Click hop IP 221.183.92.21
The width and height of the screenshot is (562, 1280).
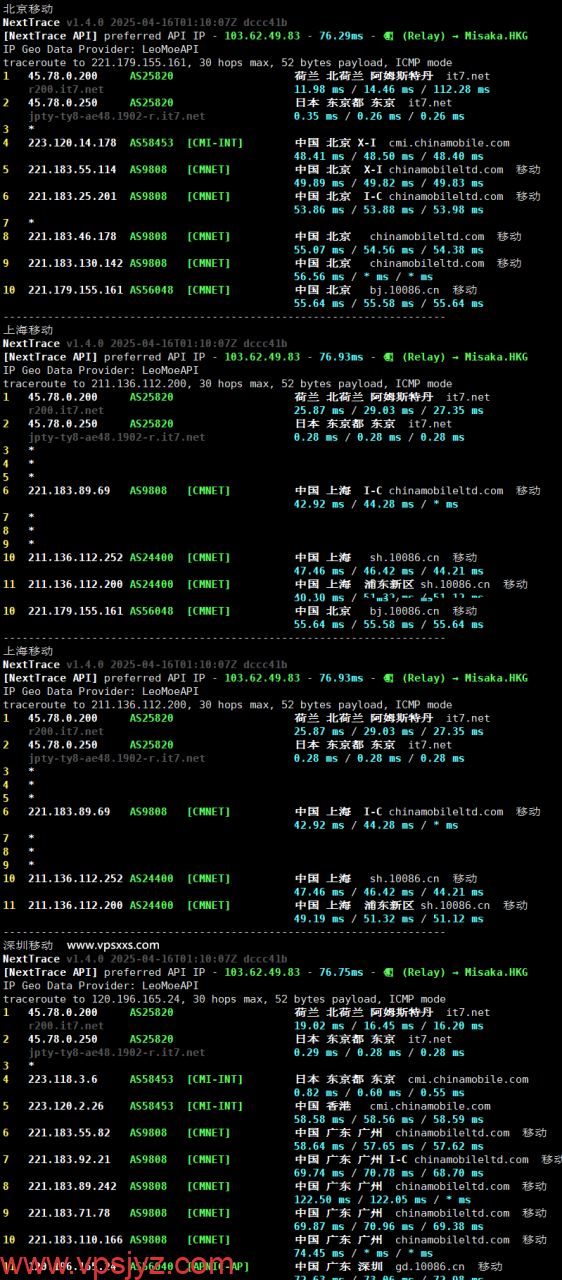click(x=69, y=1160)
